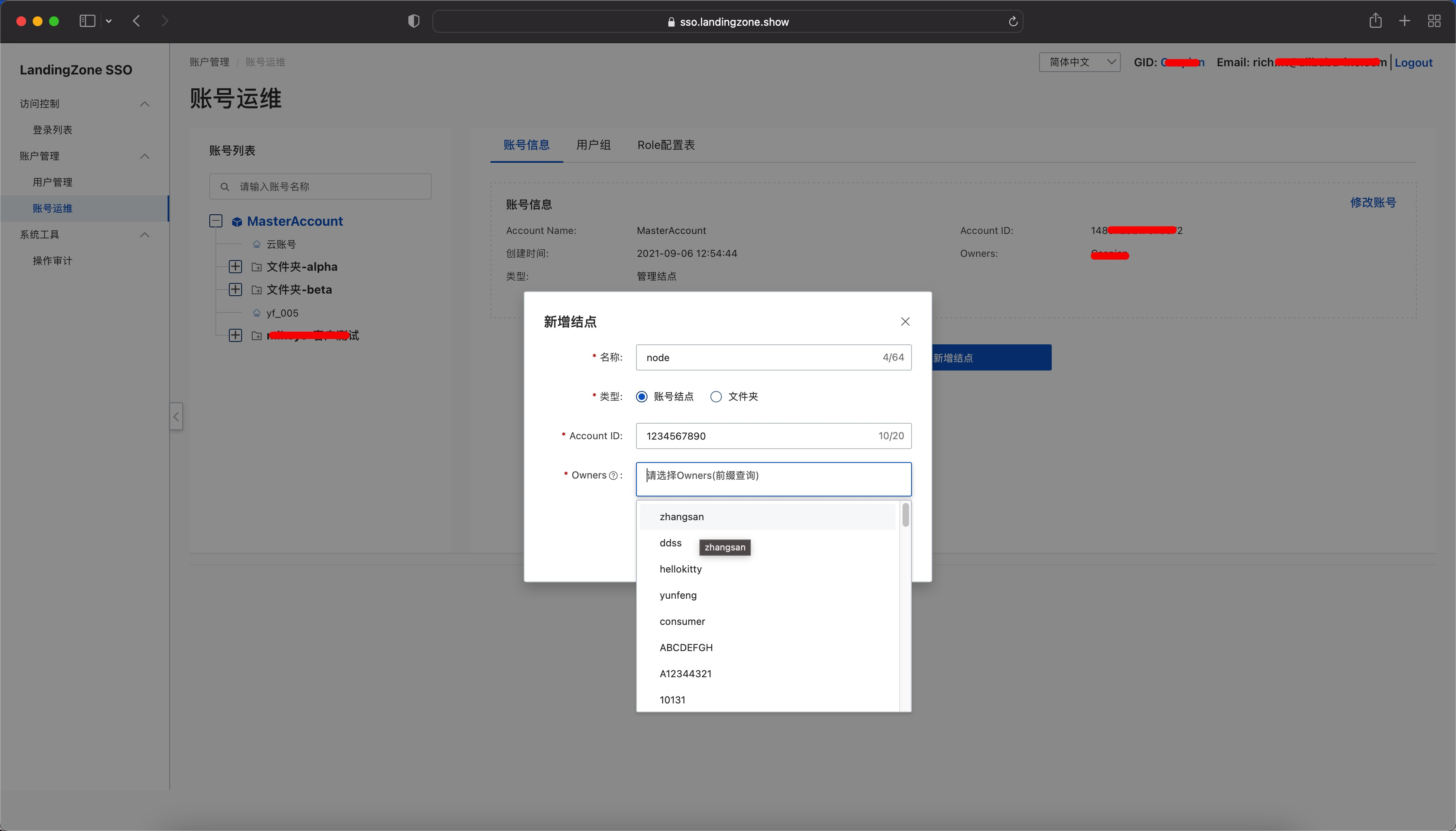Click the Owners dropdown list scrollbar
The image size is (1456, 831).
tap(906, 515)
